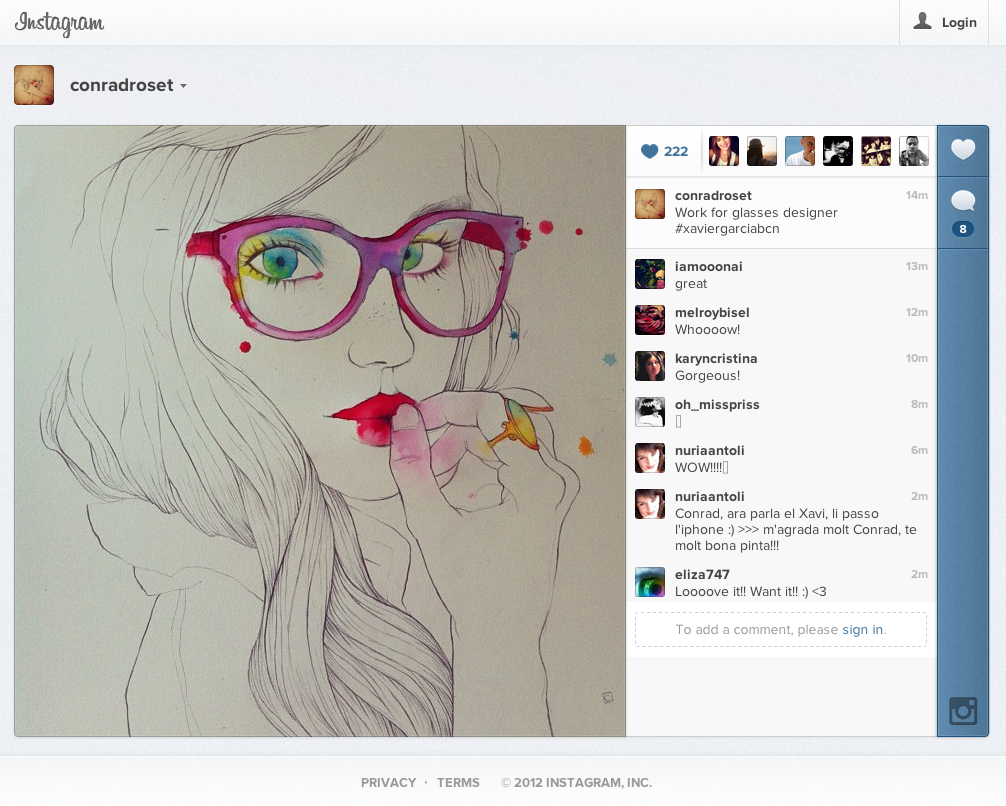Click the 'Work for glasses designer' caption text

click(x=756, y=212)
